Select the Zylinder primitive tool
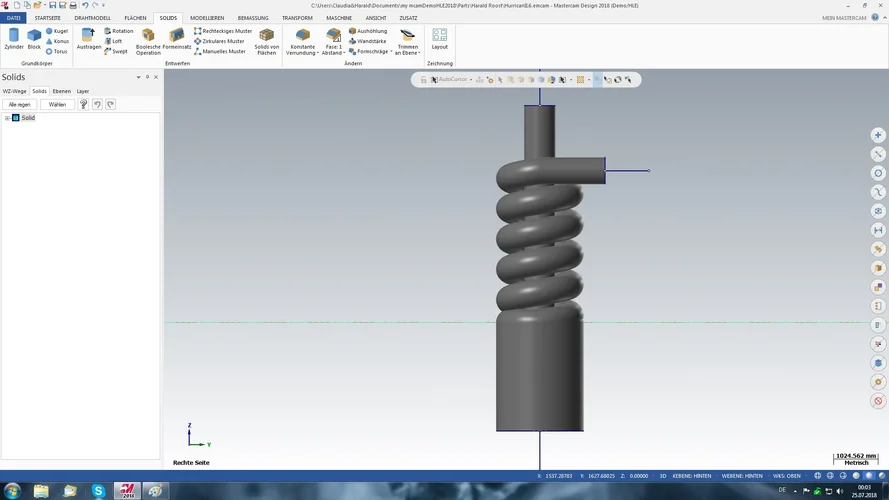The width and height of the screenshot is (889, 500). pyautogui.click(x=13, y=39)
